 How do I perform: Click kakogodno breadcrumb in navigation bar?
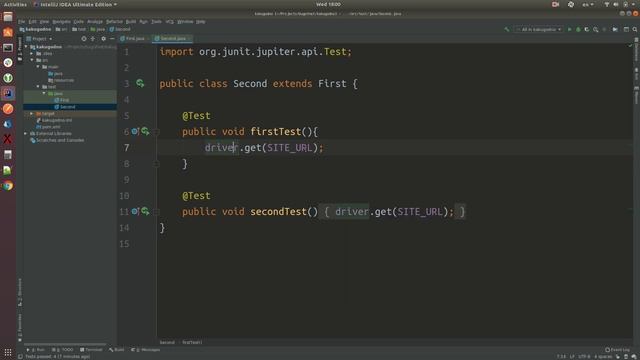coord(36,29)
